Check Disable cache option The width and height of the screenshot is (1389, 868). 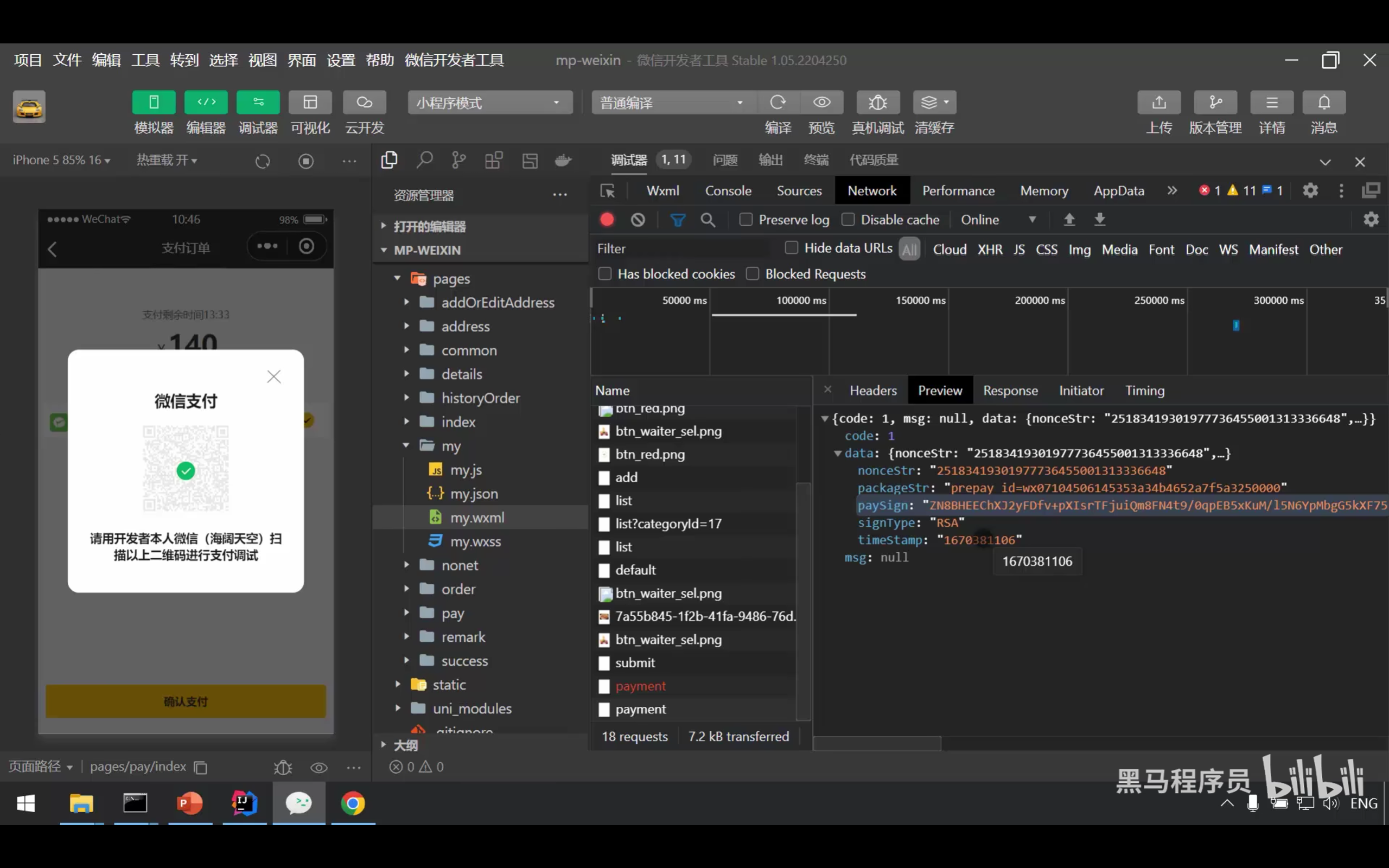(848, 220)
